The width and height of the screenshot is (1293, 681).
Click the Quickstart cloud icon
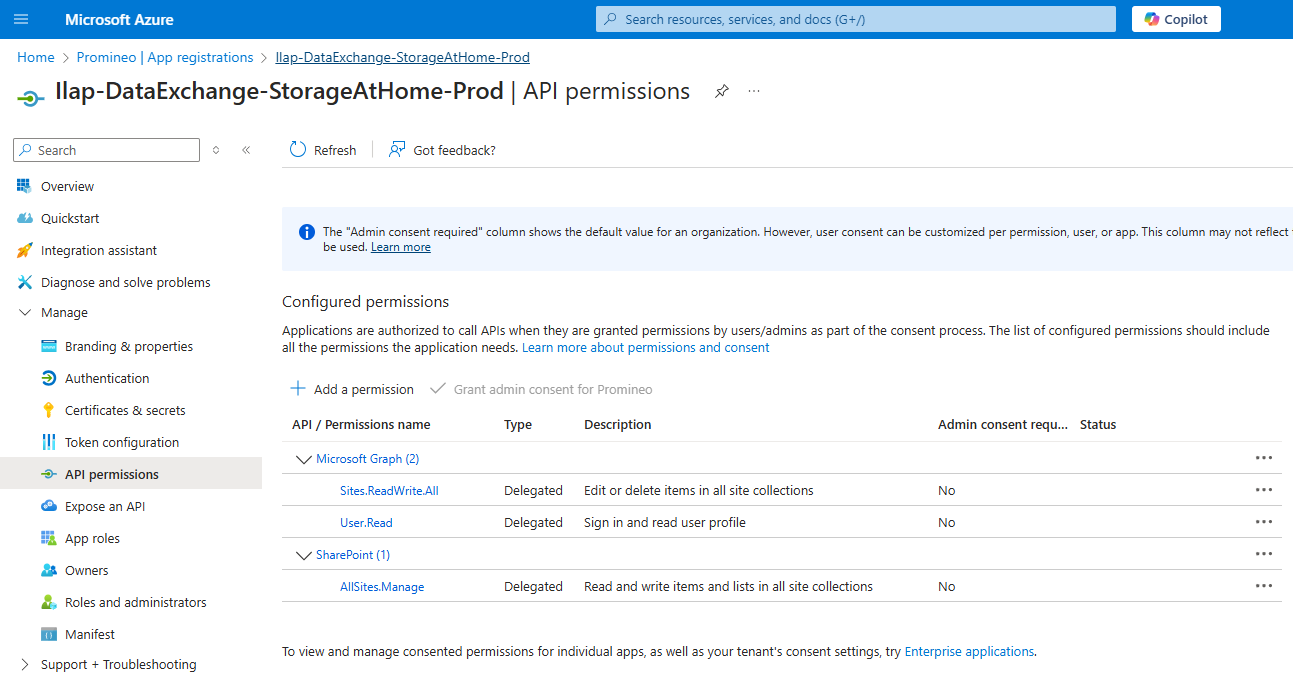tap(25, 218)
